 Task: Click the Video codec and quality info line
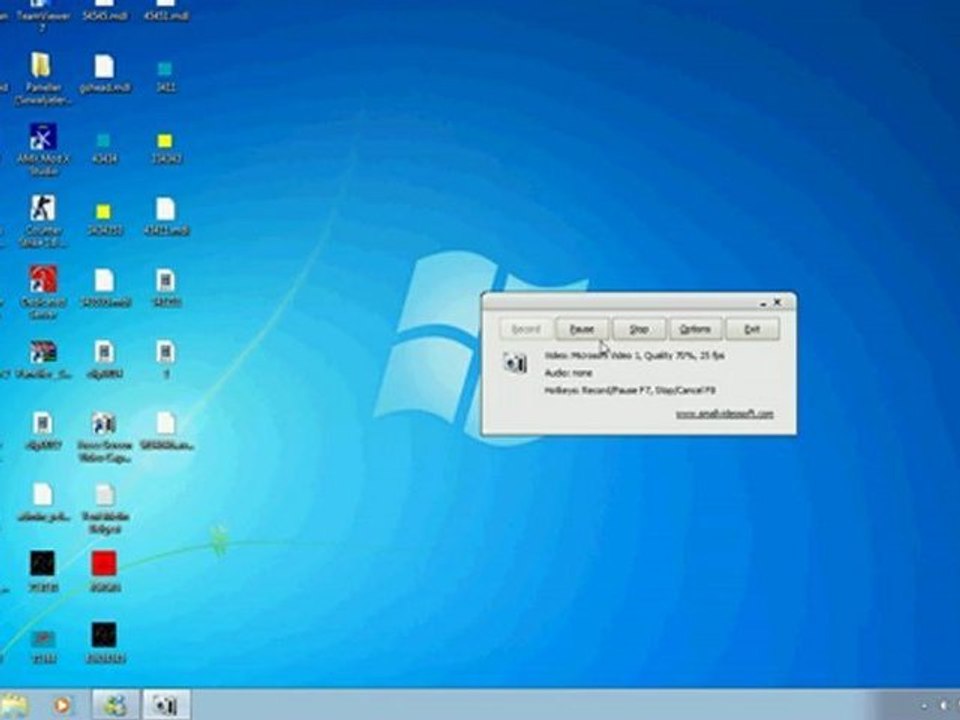(634, 355)
